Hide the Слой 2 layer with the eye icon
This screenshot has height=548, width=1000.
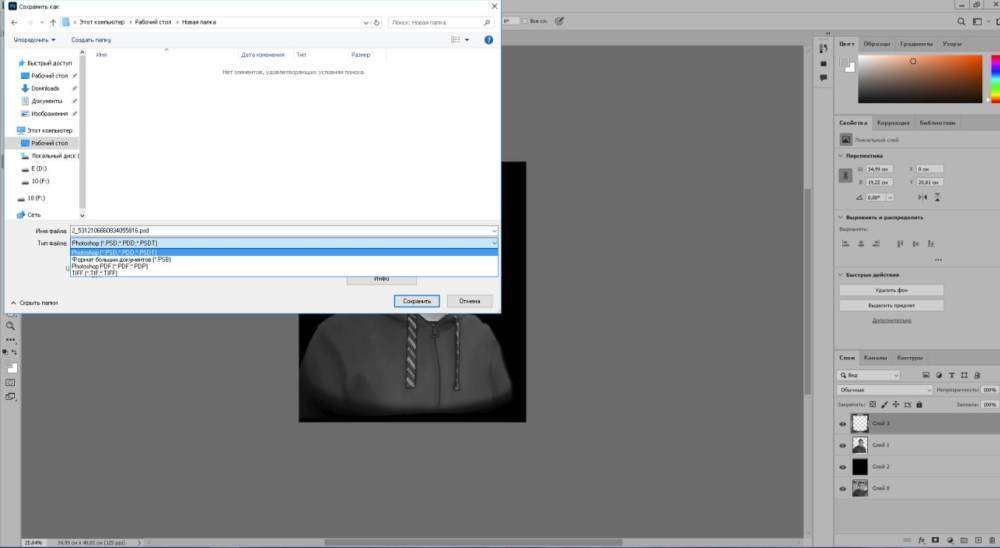click(x=842, y=467)
